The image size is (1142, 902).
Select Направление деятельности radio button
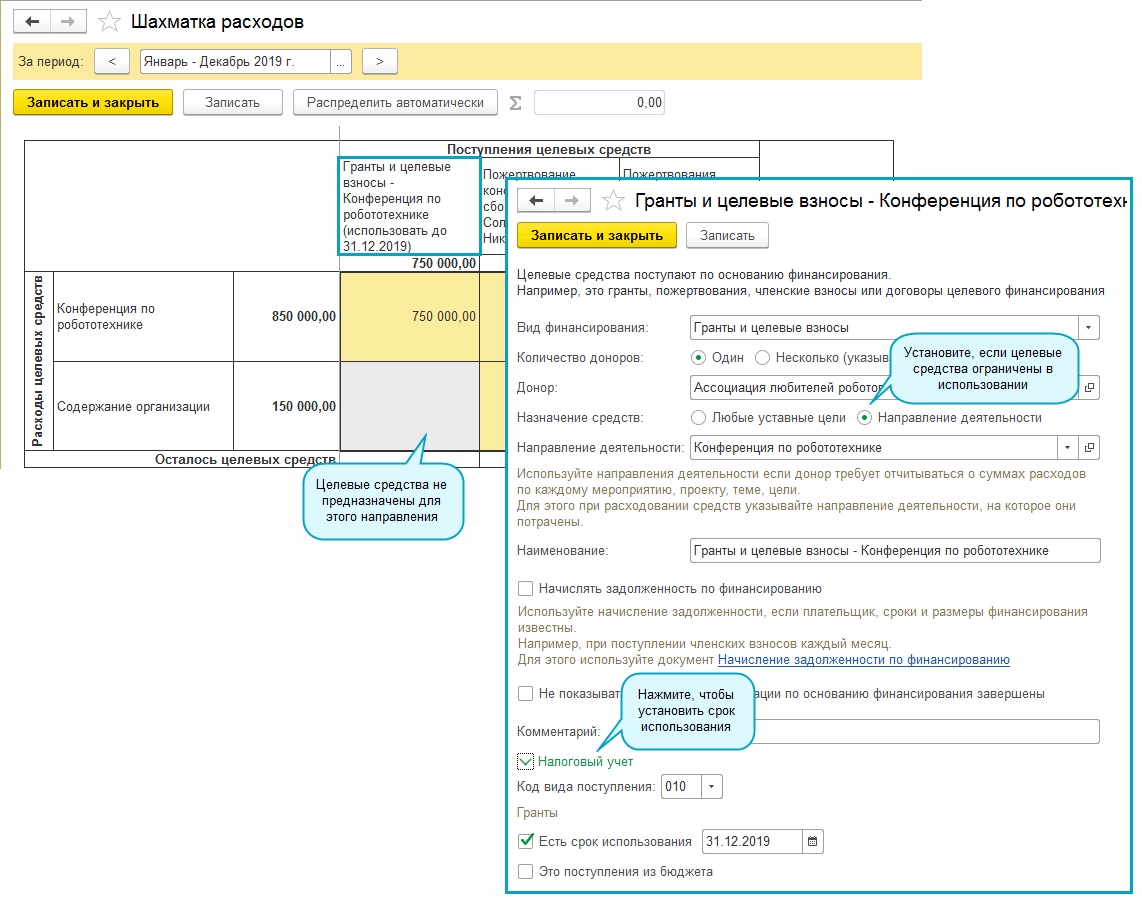click(865, 417)
